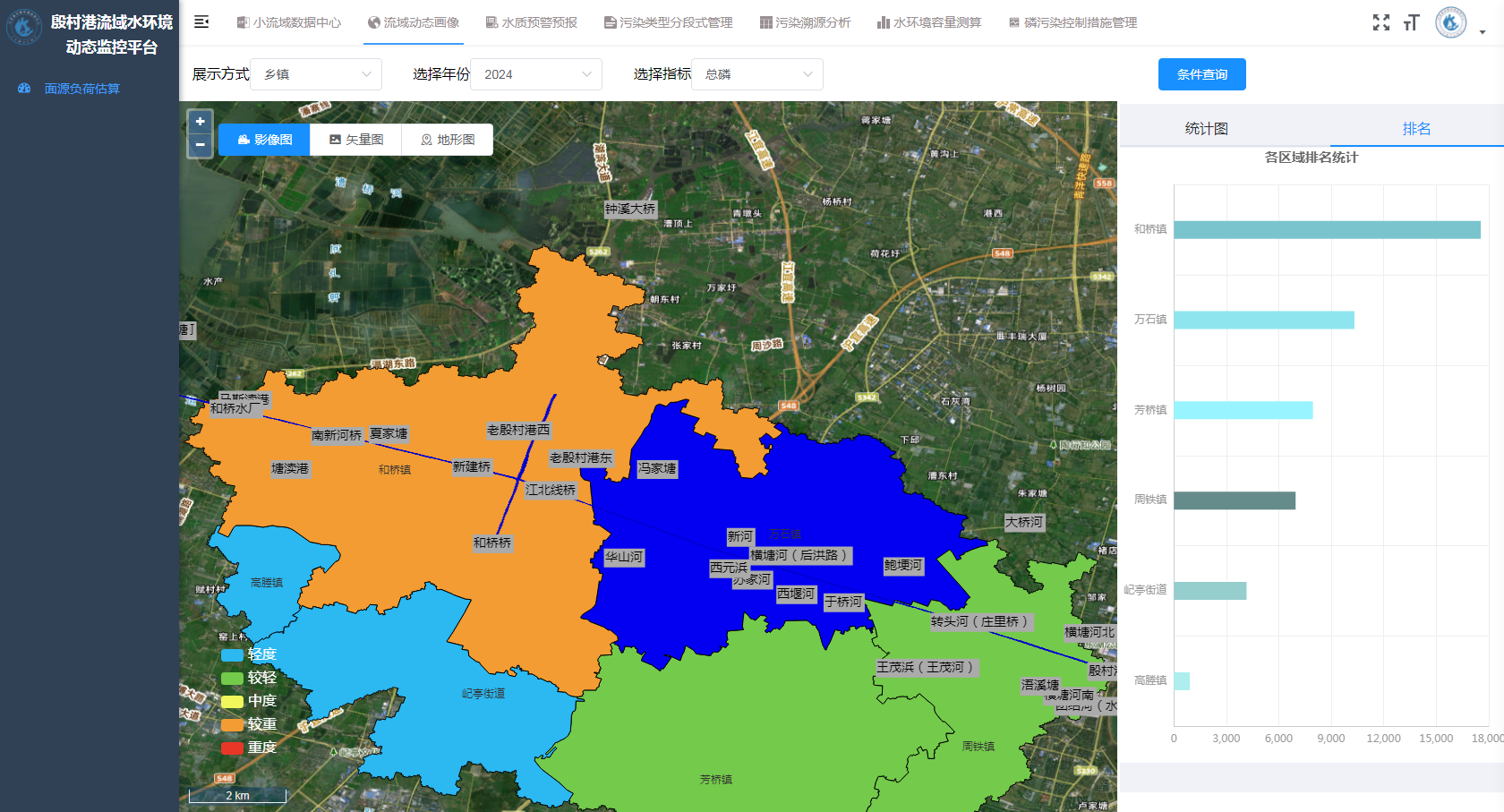This screenshot has height=812, width=1504.
Task: Zoom in on the map
Action: tap(200, 121)
